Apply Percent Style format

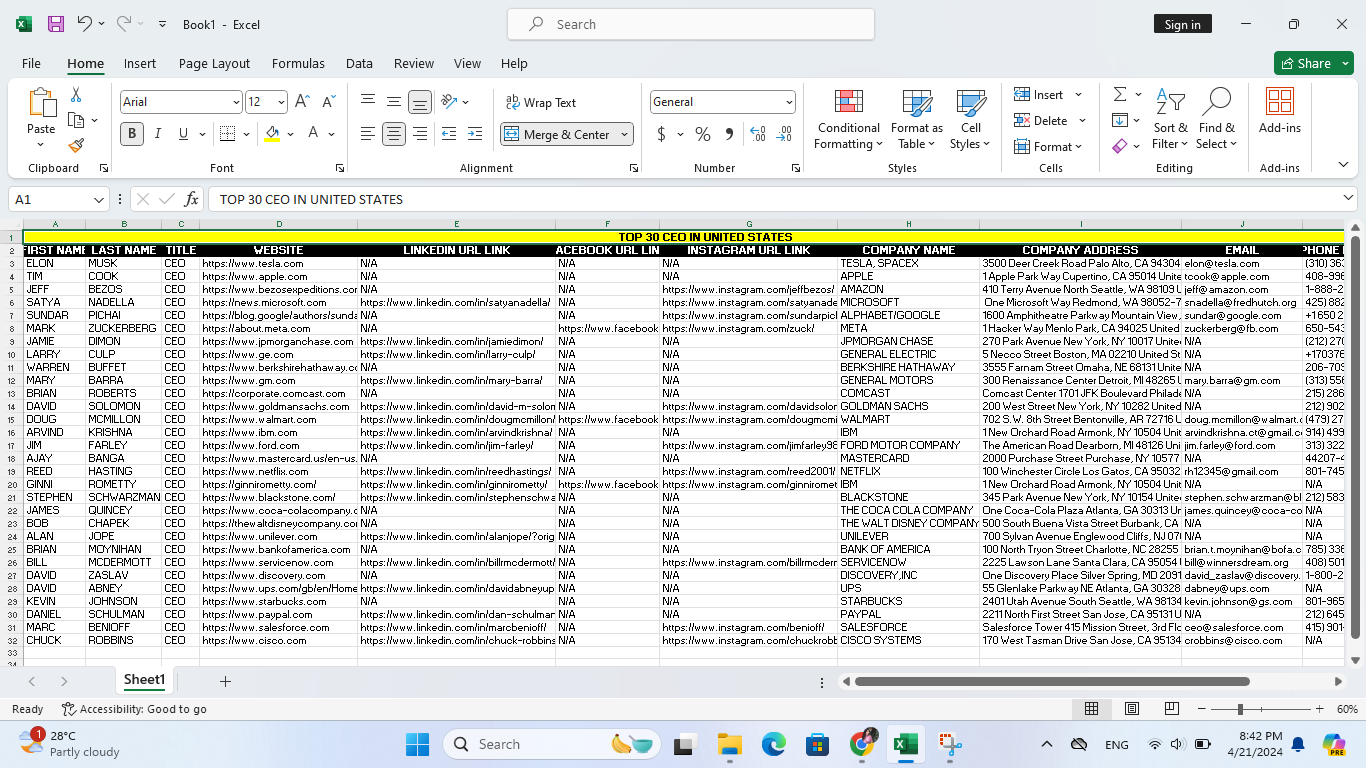703,134
